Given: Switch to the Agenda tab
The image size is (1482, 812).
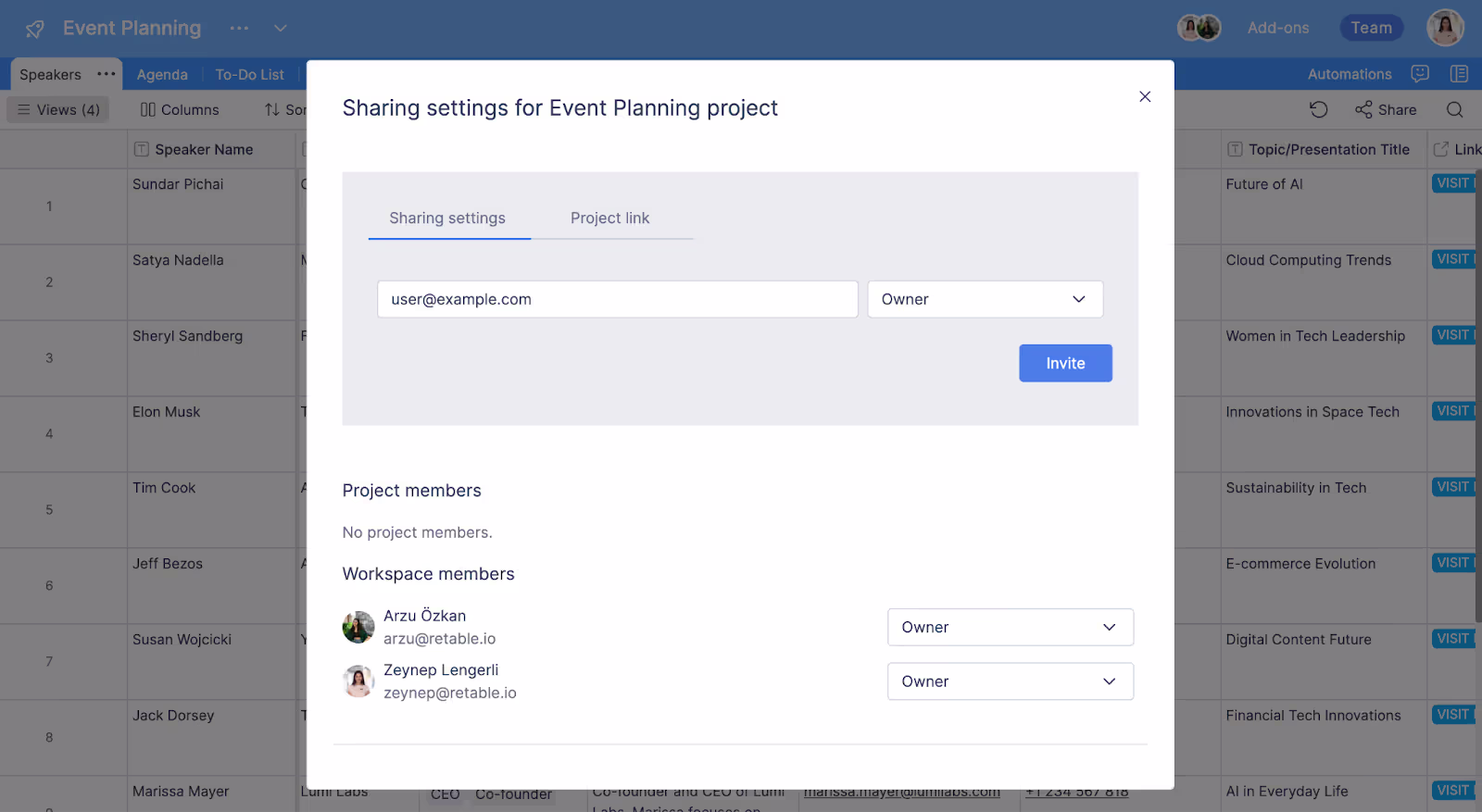Looking at the screenshot, I should 162,75.
